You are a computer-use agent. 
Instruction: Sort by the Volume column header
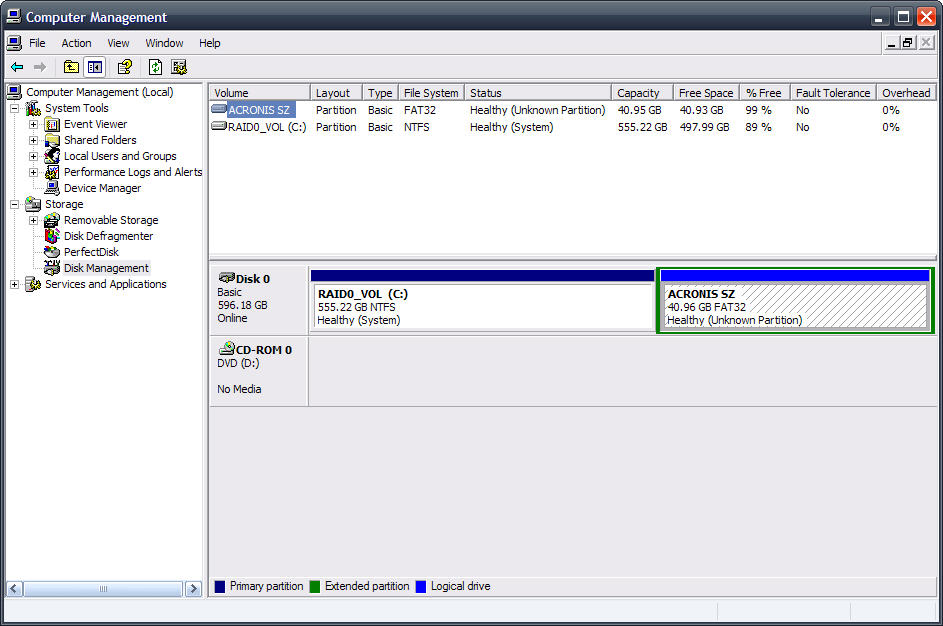tap(260, 93)
